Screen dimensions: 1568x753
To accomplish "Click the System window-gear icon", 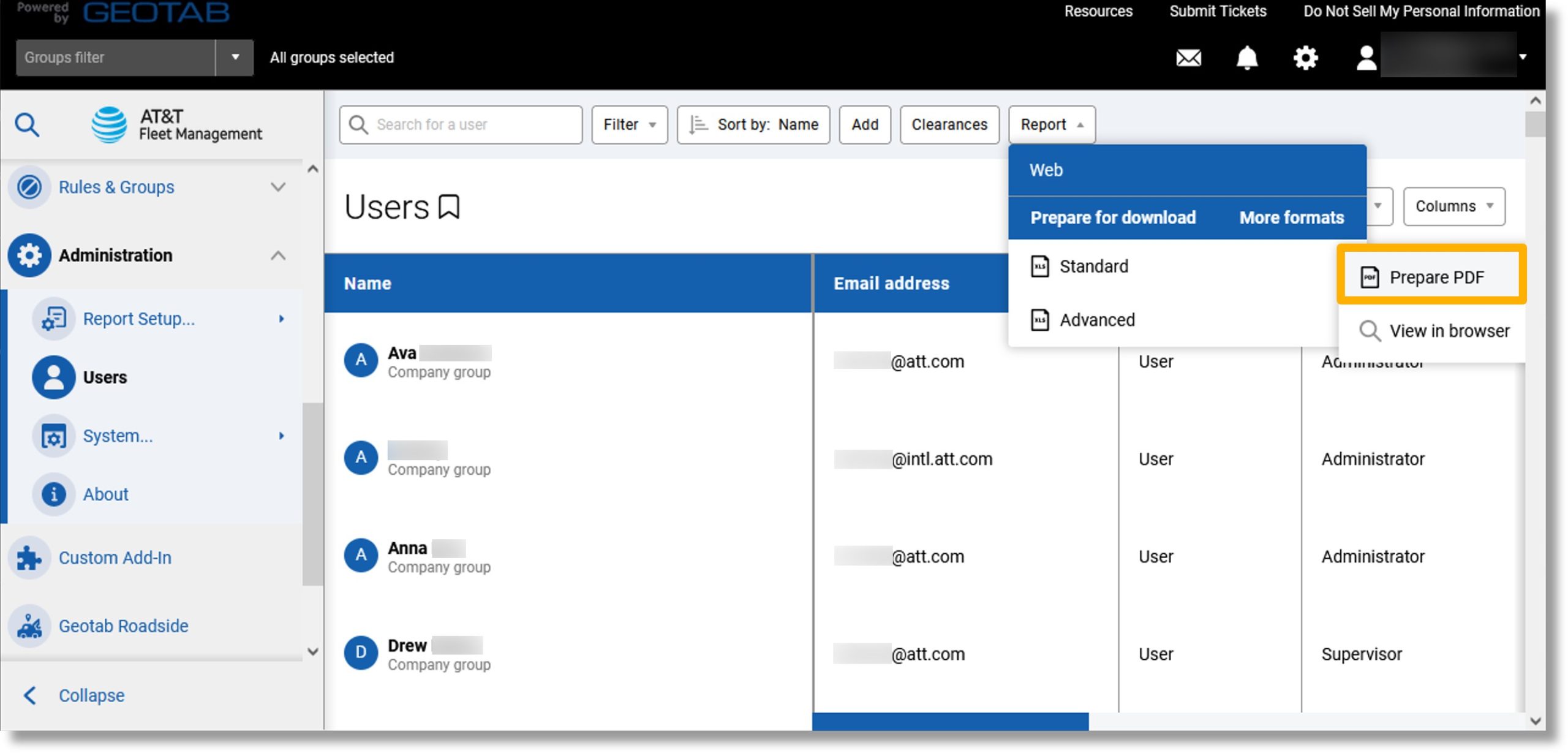I will coord(54,436).
